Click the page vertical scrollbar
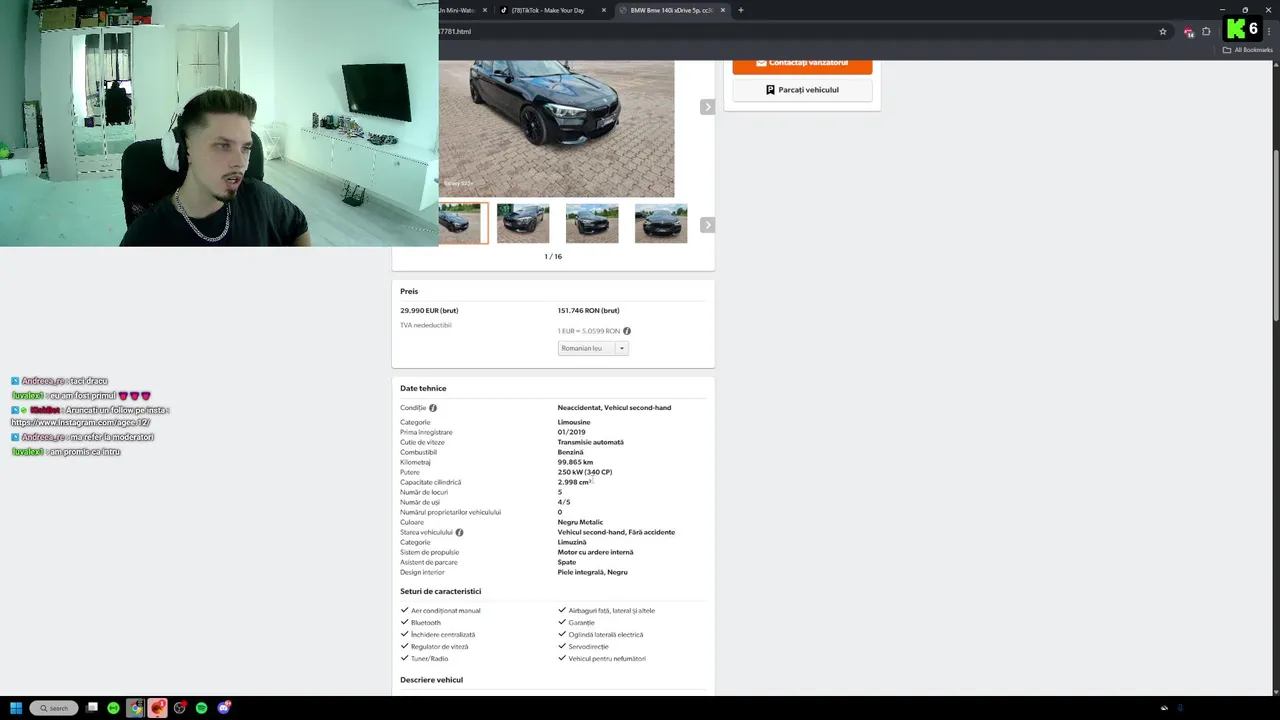1280x720 pixels. [x=1275, y=235]
